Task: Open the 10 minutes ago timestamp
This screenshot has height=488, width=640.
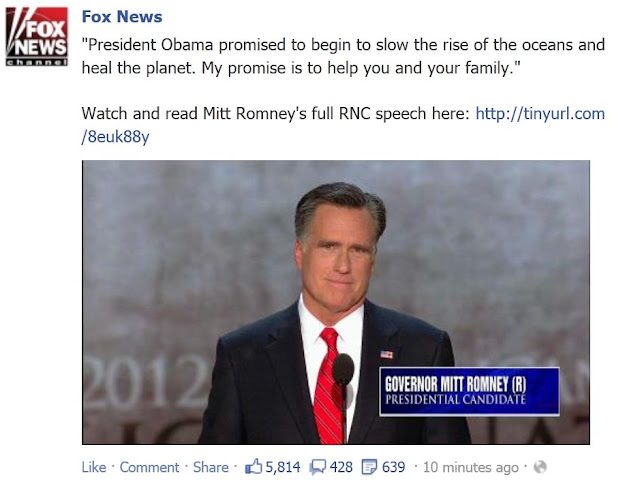Action: click(470, 467)
